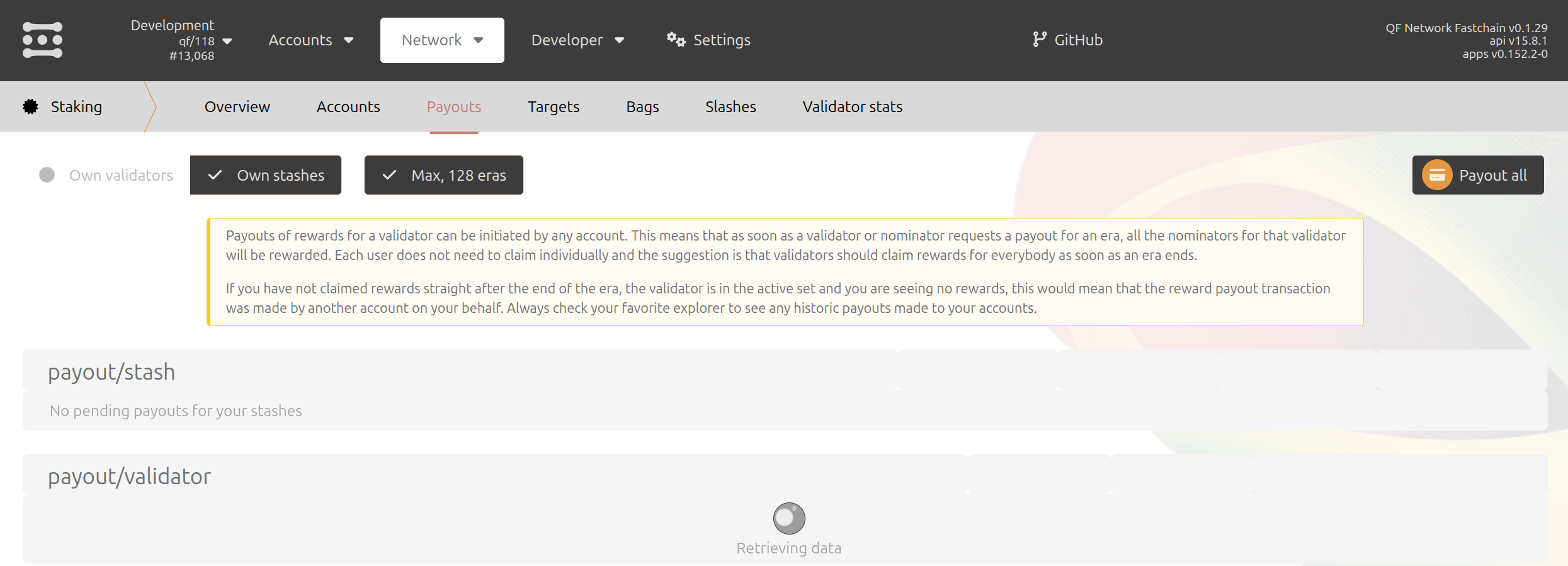Click the payout/stash table header

[111, 372]
